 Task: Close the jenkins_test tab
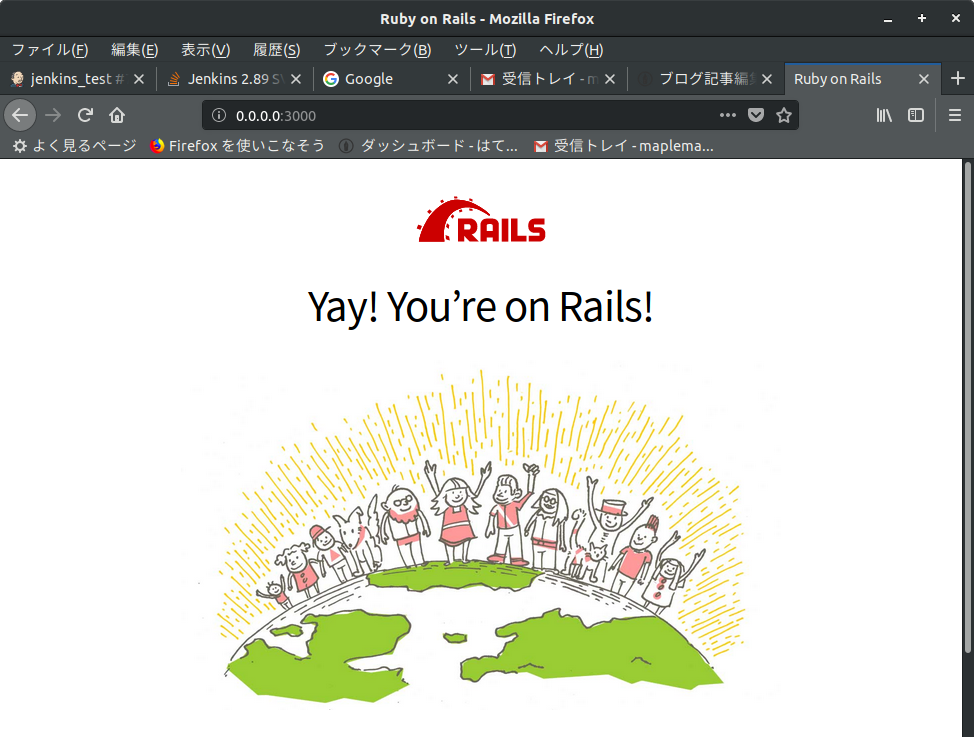pyautogui.click(x=139, y=79)
